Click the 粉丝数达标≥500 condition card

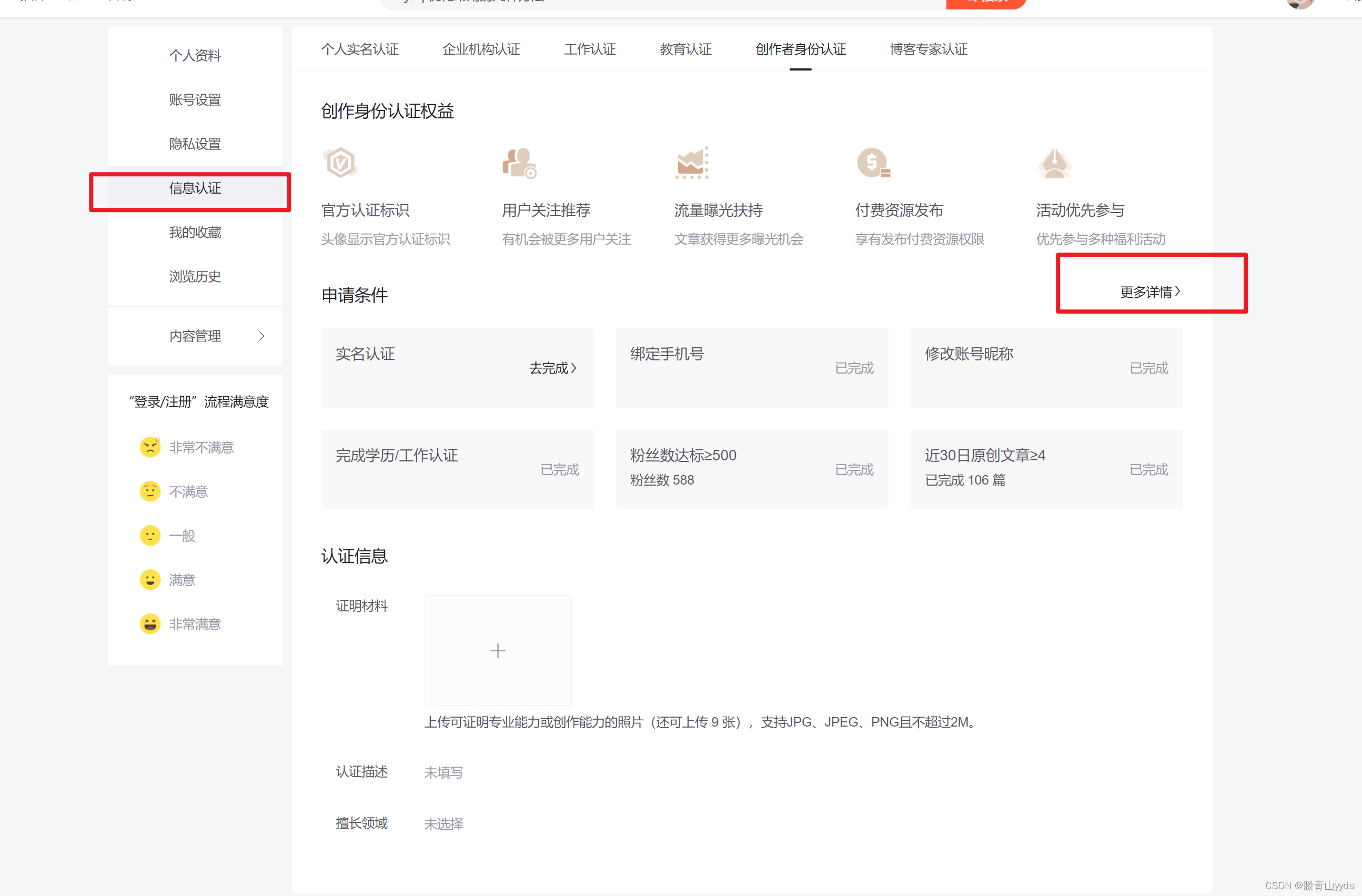coord(752,469)
